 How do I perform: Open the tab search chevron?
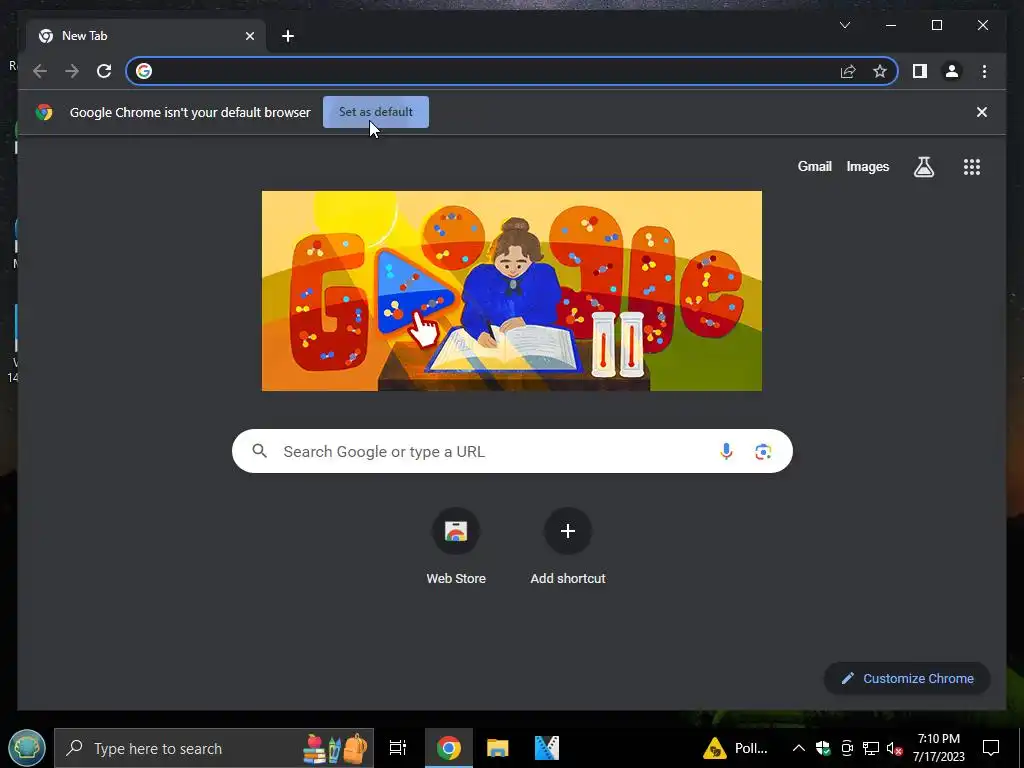pos(844,25)
